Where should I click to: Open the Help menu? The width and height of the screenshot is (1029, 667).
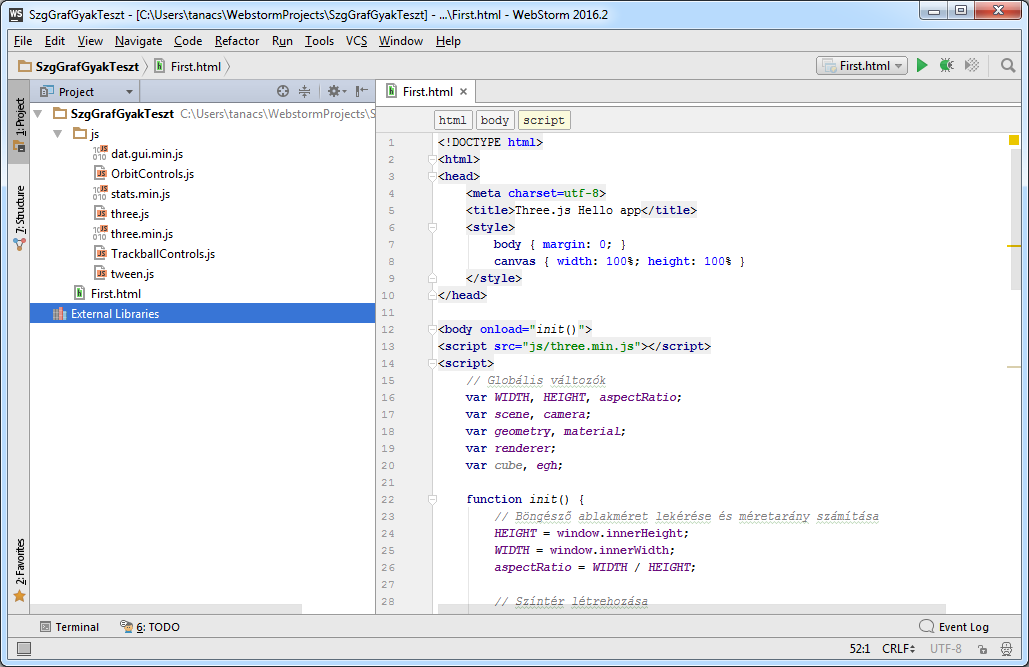pyautogui.click(x=448, y=41)
